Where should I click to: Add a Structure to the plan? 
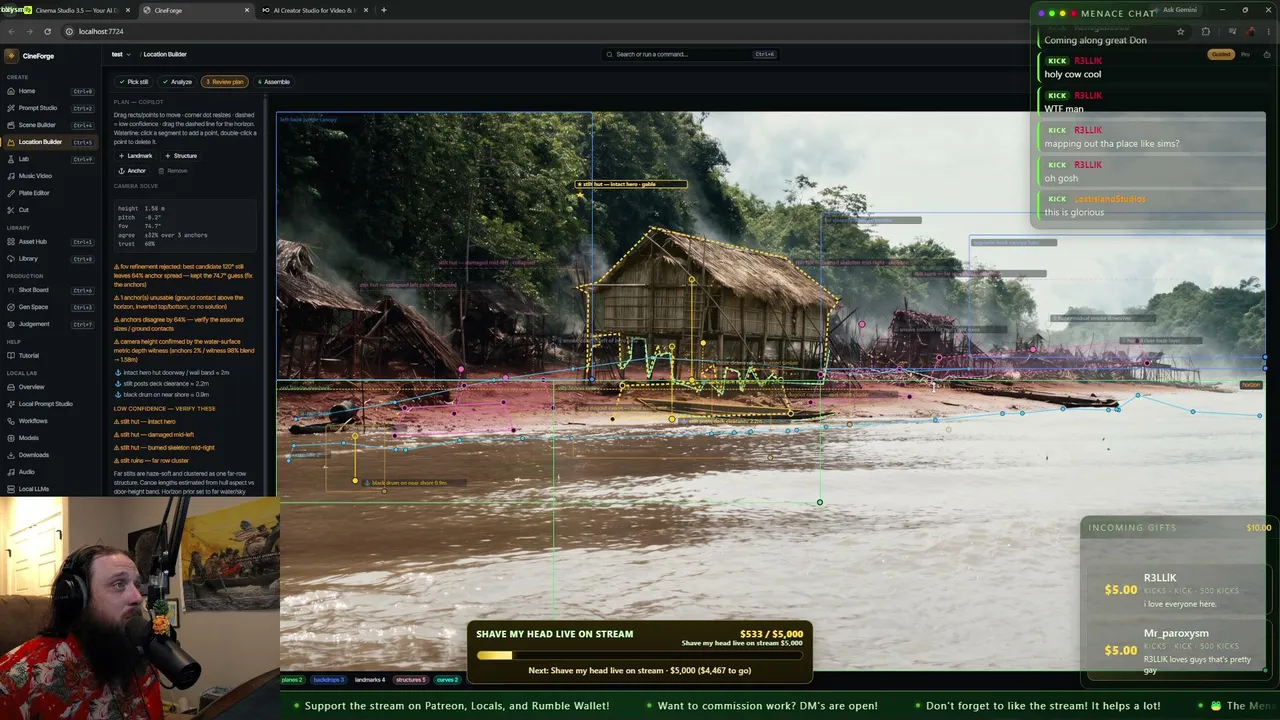click(x=182, y=156)
